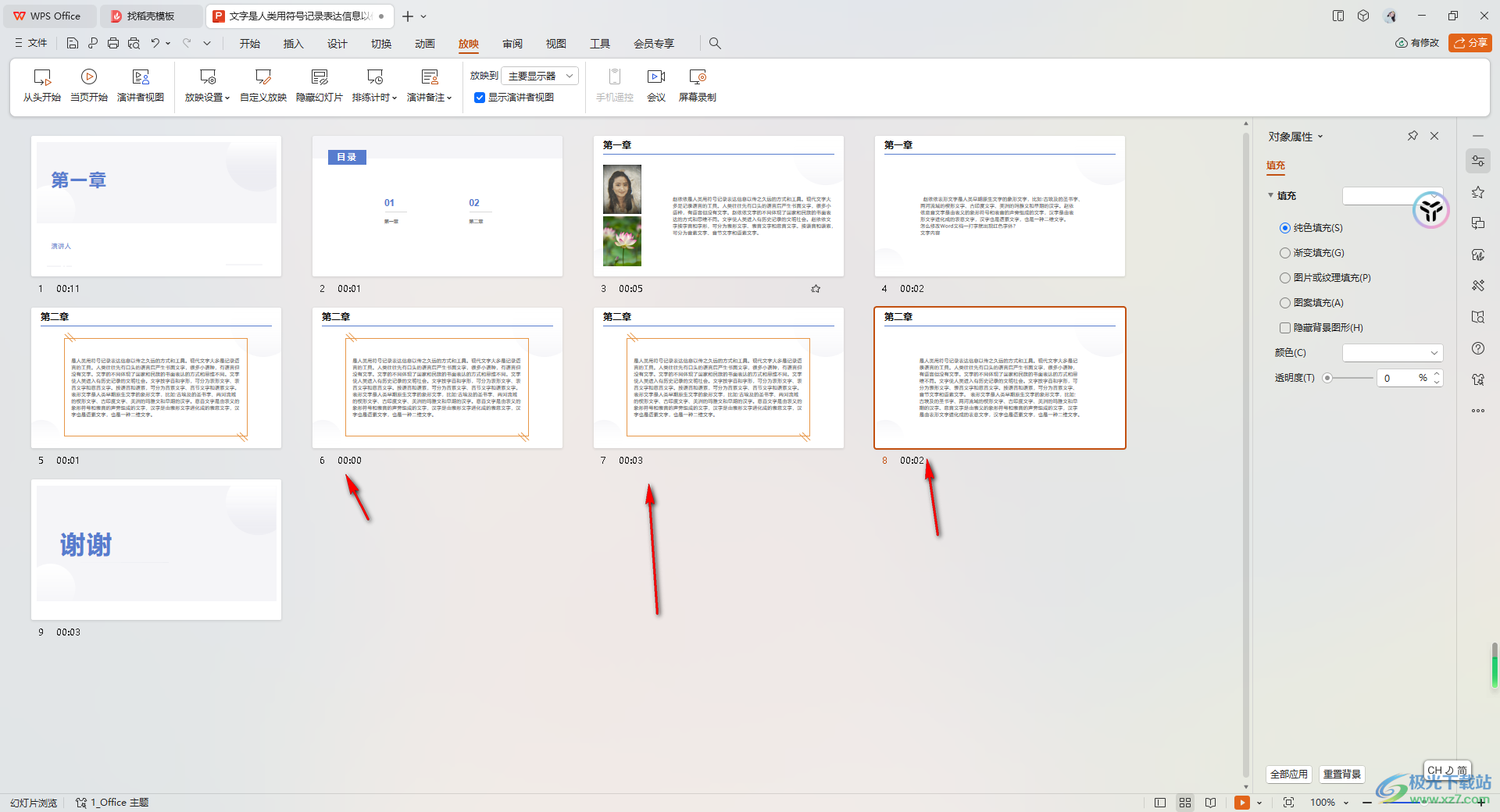Click the 分享 (Share) button
This screenshot has width=1500, height=812.
pyautogui.click(x=1470, y=43)
